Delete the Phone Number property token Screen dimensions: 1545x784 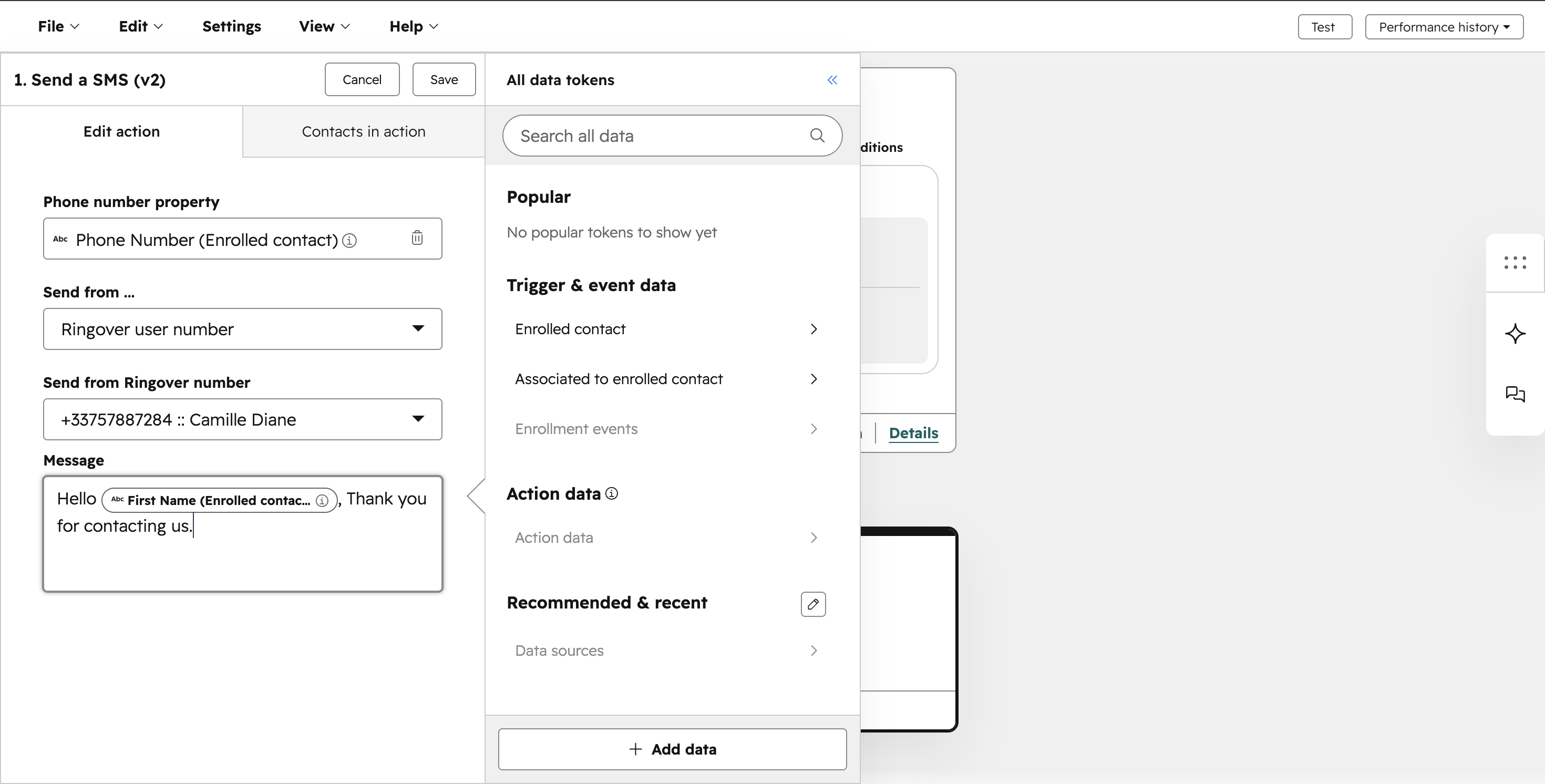point(417,238)
